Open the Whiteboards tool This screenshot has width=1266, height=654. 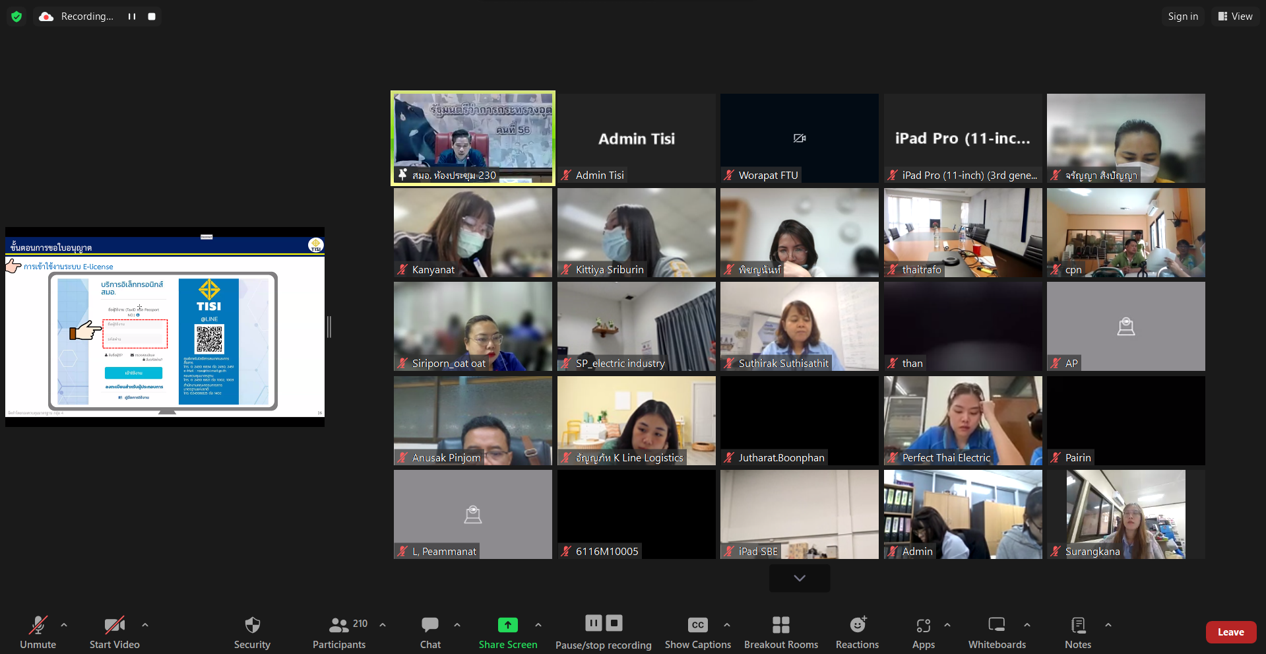[x=996, y=632]
